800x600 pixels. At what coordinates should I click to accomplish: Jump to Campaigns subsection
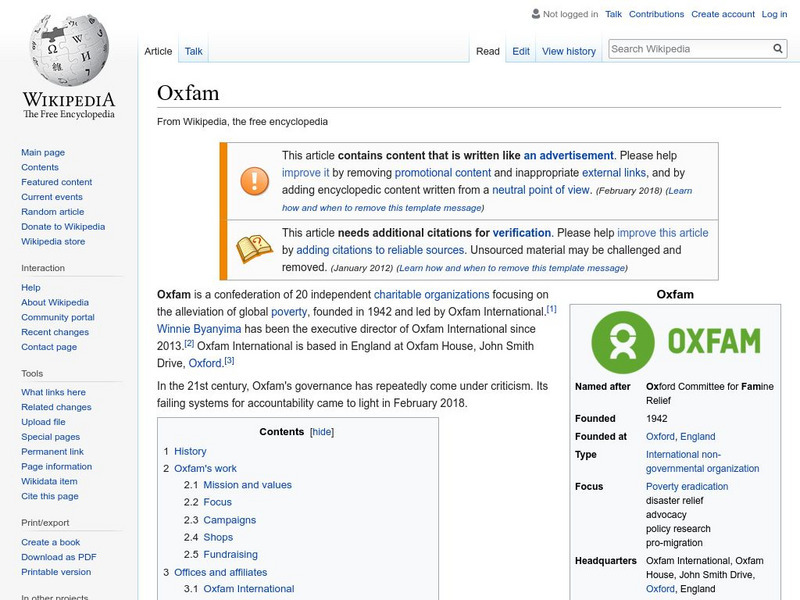click(x=230, y=520)
